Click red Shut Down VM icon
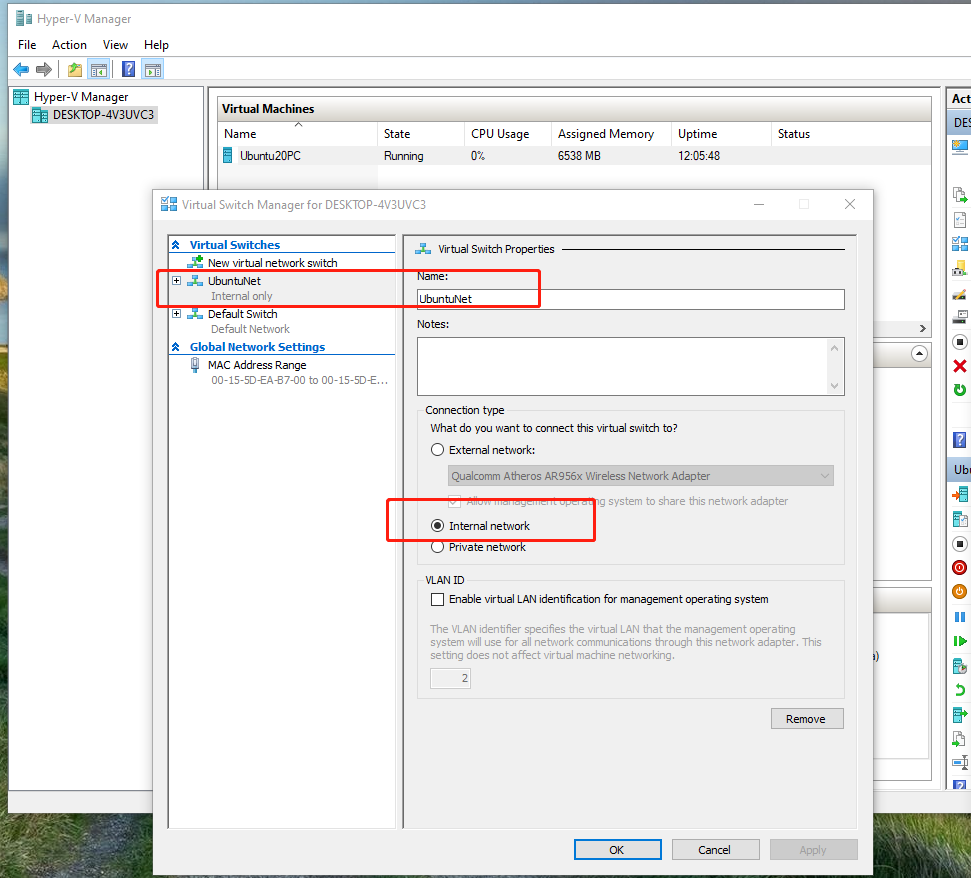The height and width of the screenshot is (878, 971). 959,567
